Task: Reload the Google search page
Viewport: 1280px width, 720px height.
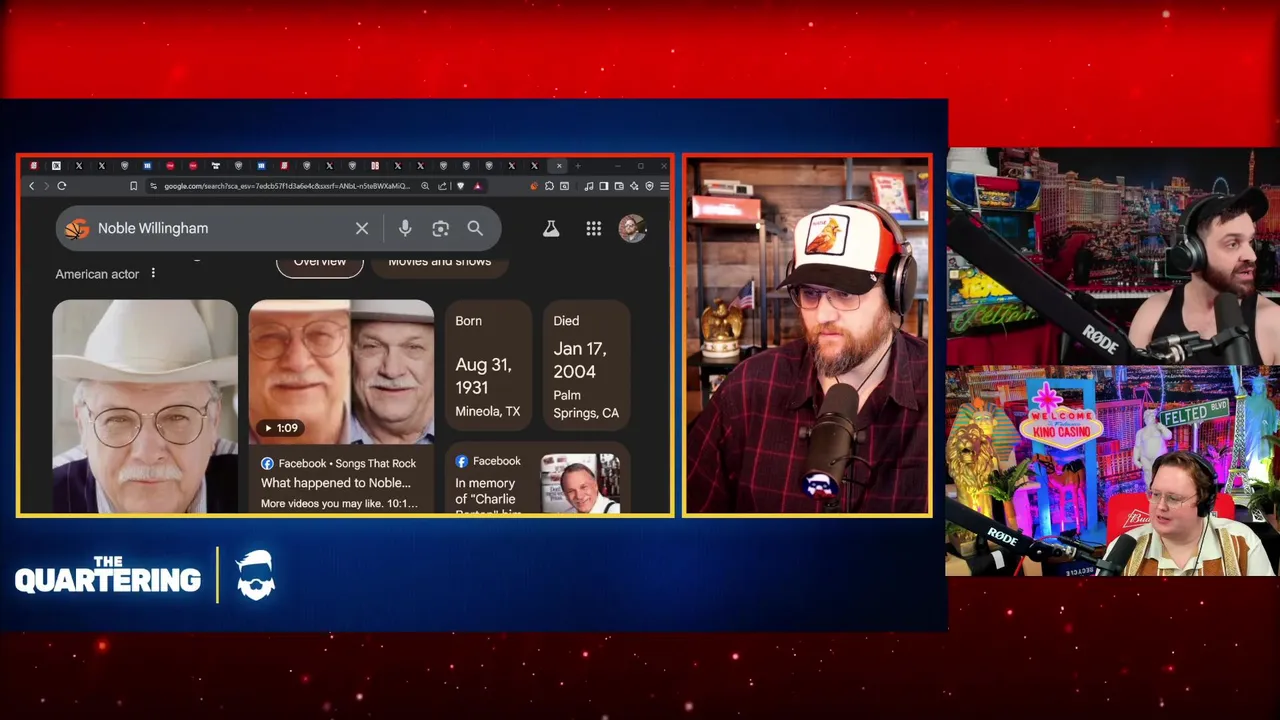Action: pyautogui.click(x=62, y=186)
